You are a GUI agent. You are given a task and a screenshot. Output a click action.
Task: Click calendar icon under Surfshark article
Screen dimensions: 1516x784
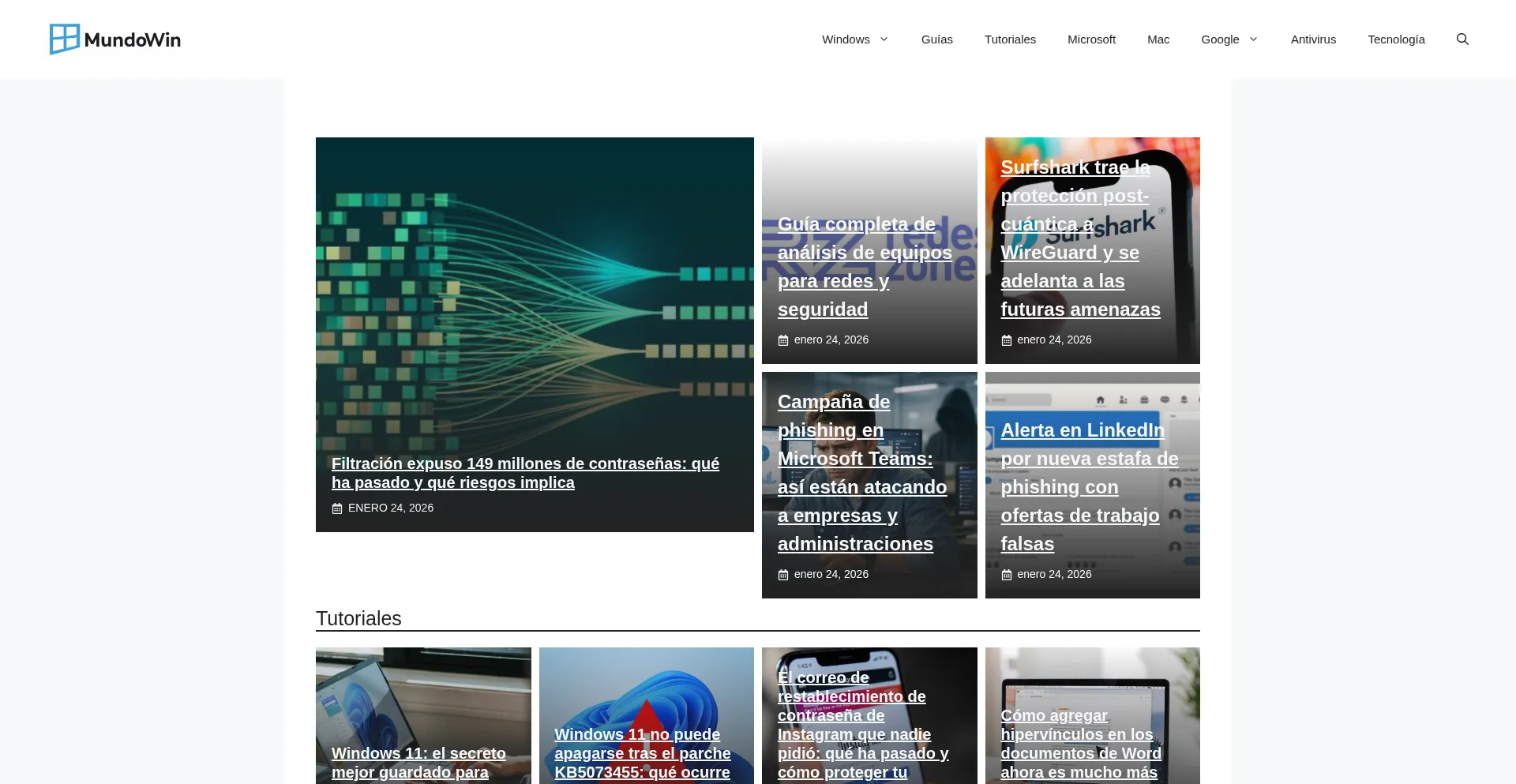click(1007, 340)
